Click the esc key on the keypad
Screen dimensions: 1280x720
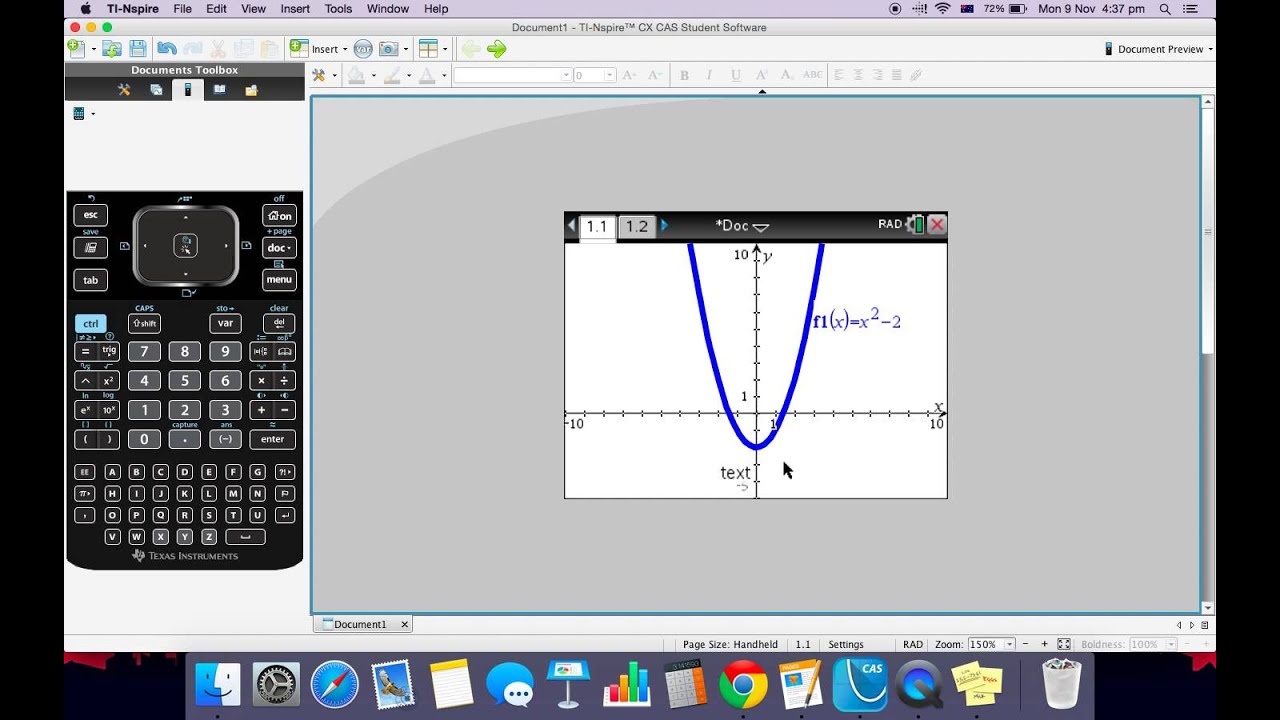90,215
